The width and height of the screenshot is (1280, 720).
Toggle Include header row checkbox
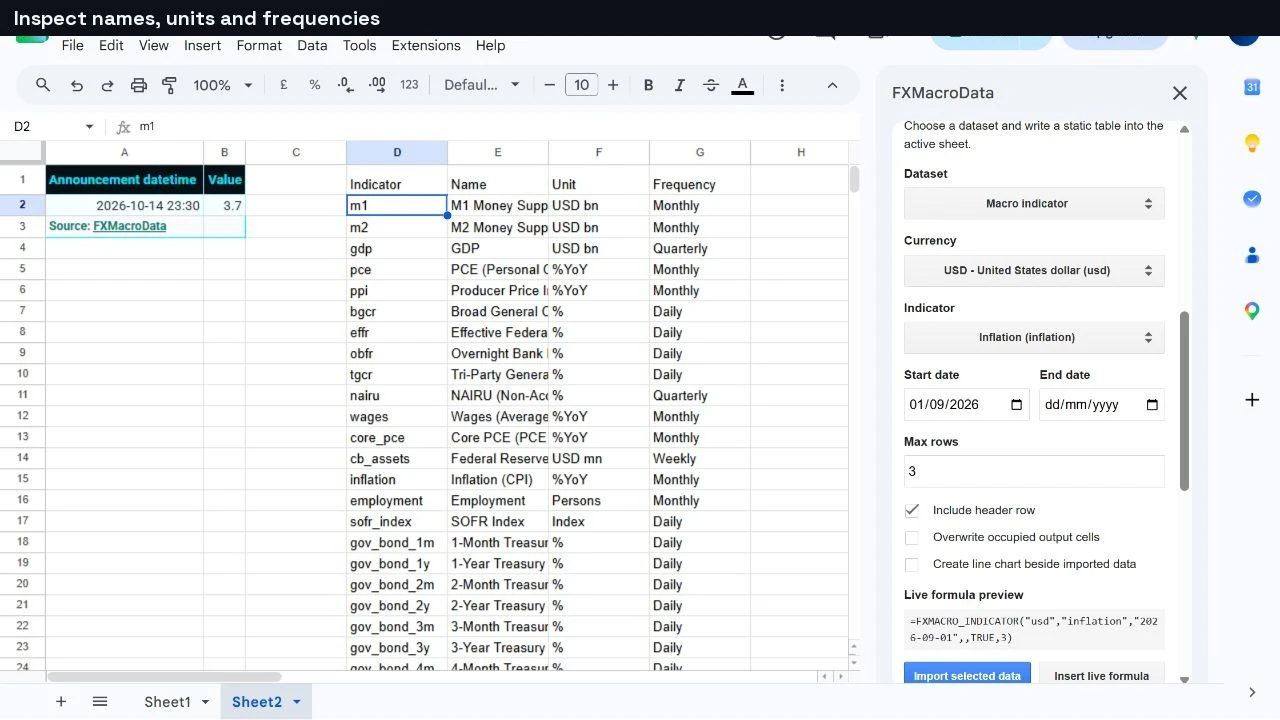point(912,510)
